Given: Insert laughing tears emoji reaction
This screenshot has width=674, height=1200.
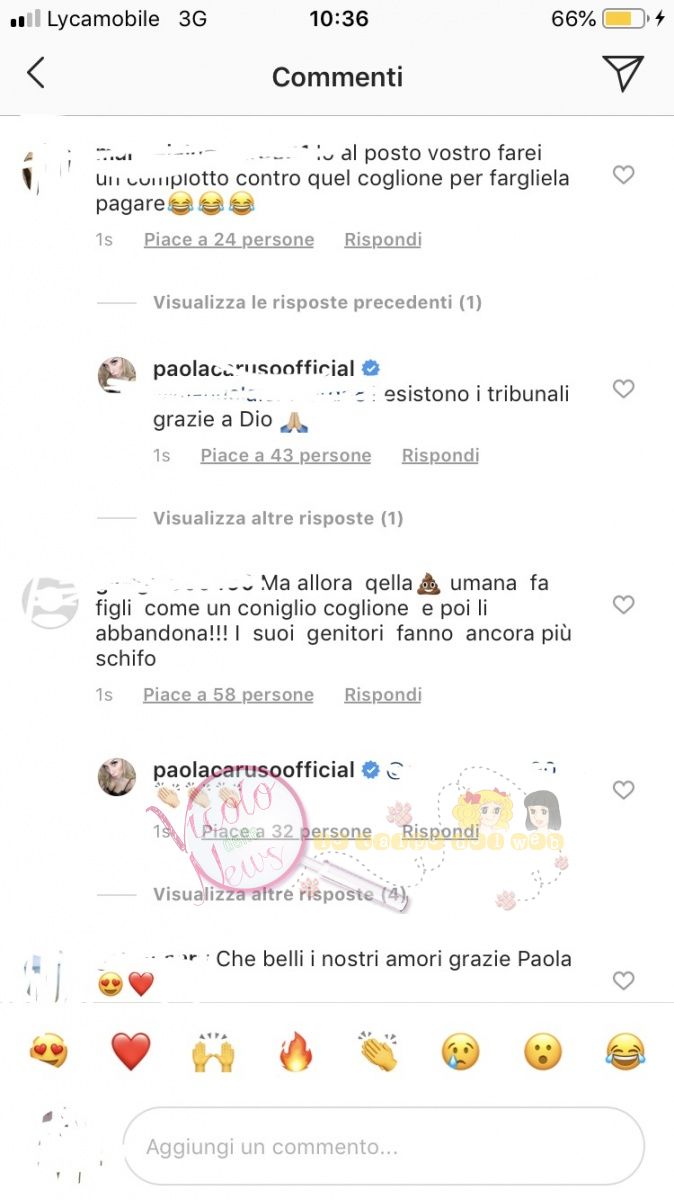Looking at the screenshot, I should [x=625, y=1052].
